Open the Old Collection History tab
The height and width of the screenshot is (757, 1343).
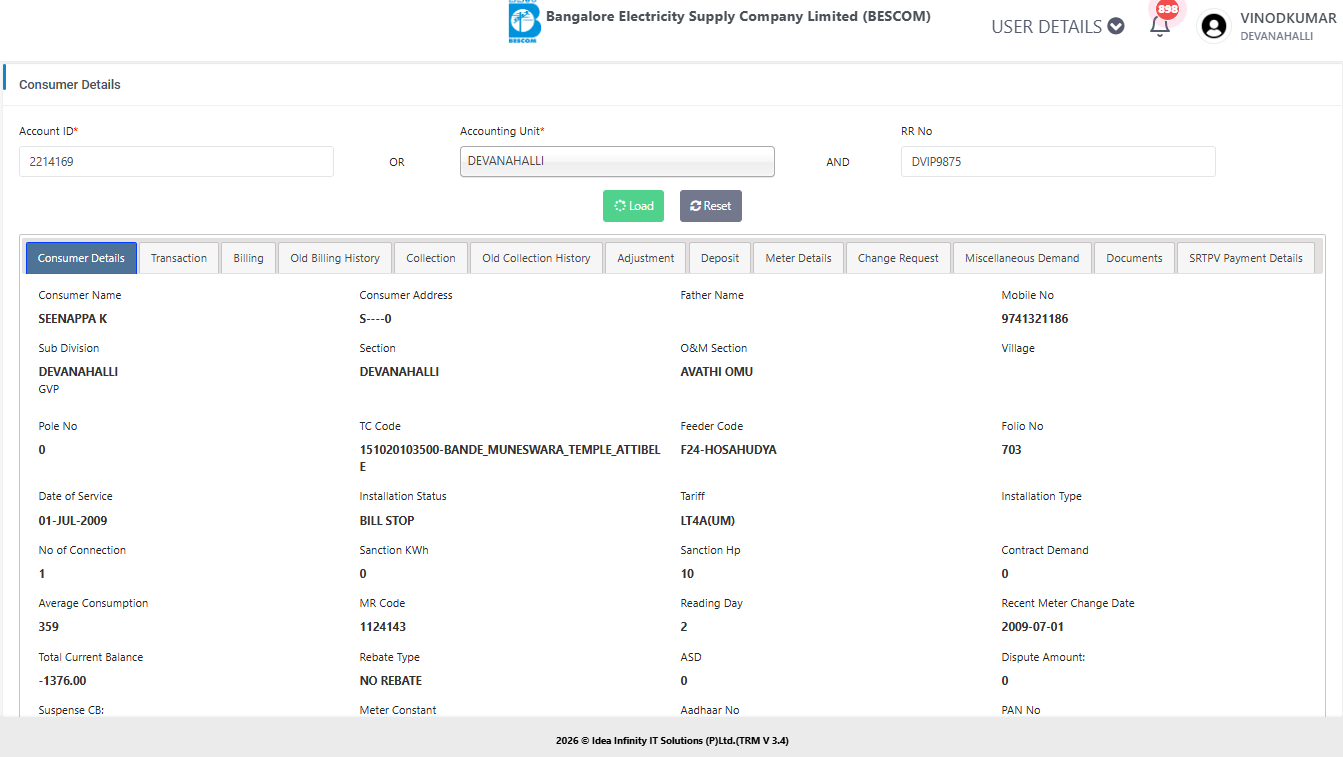(x=536, y=258)
